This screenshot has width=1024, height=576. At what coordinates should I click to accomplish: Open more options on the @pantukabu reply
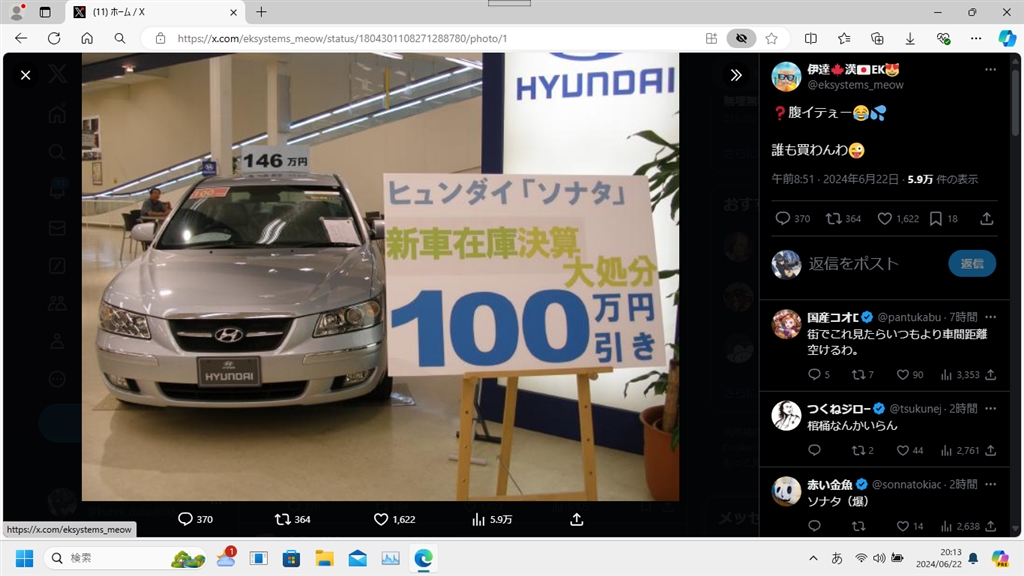pyautogui.click(x=991, y=317)
